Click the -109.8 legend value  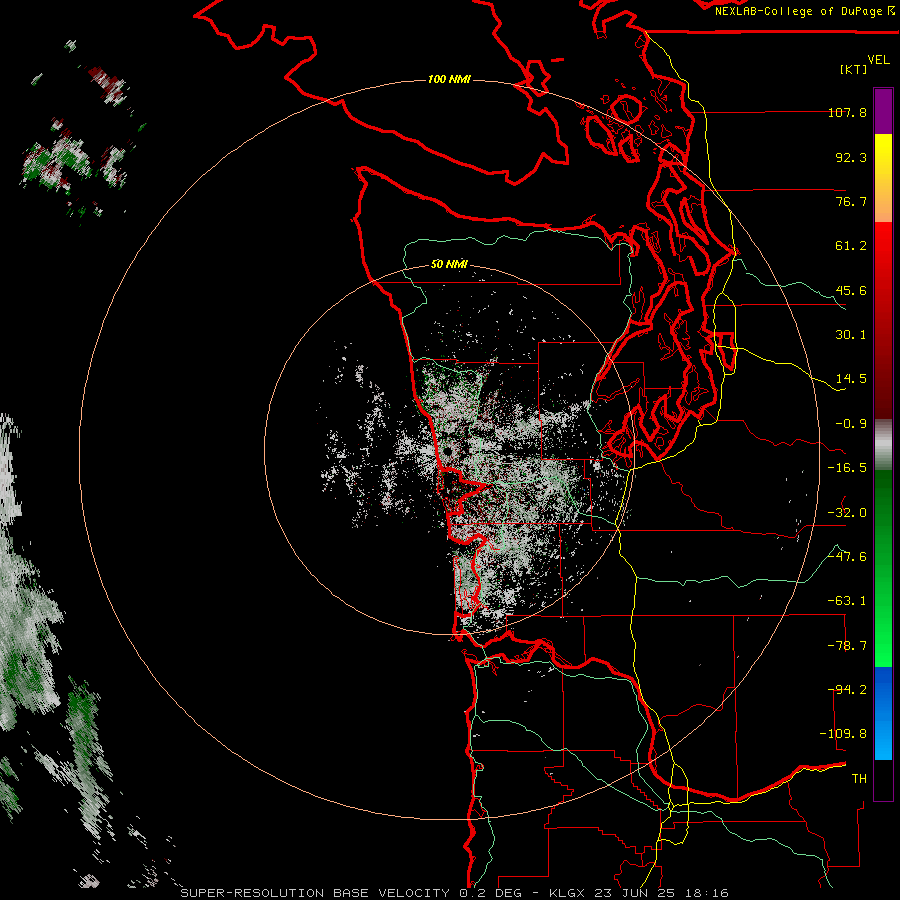[843, 734]
